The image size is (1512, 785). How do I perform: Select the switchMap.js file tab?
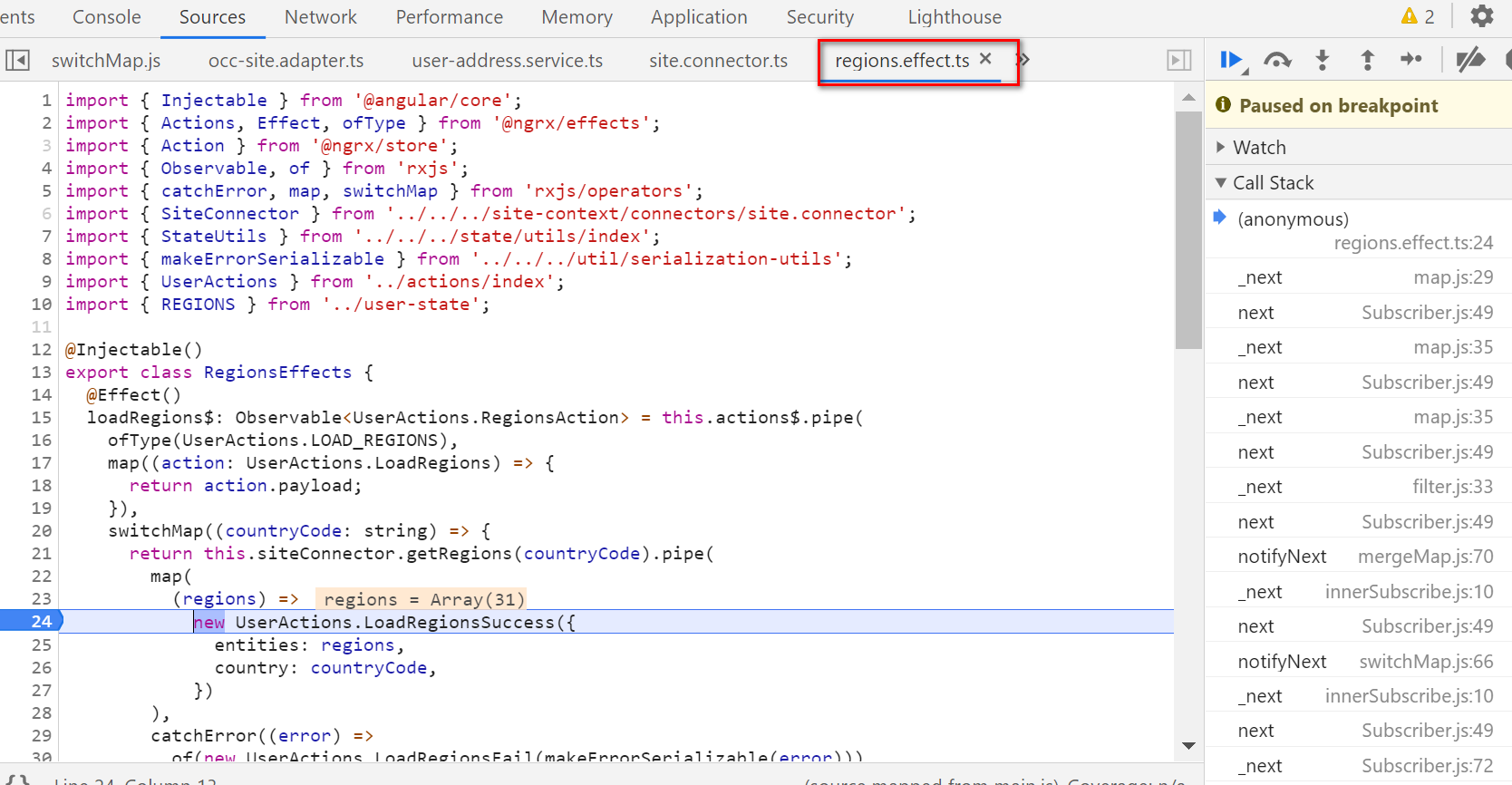tap(106, 61)
